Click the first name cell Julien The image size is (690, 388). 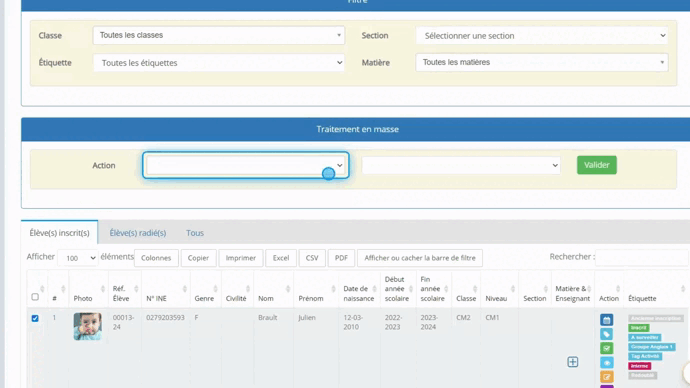click(x=307, y=317)
